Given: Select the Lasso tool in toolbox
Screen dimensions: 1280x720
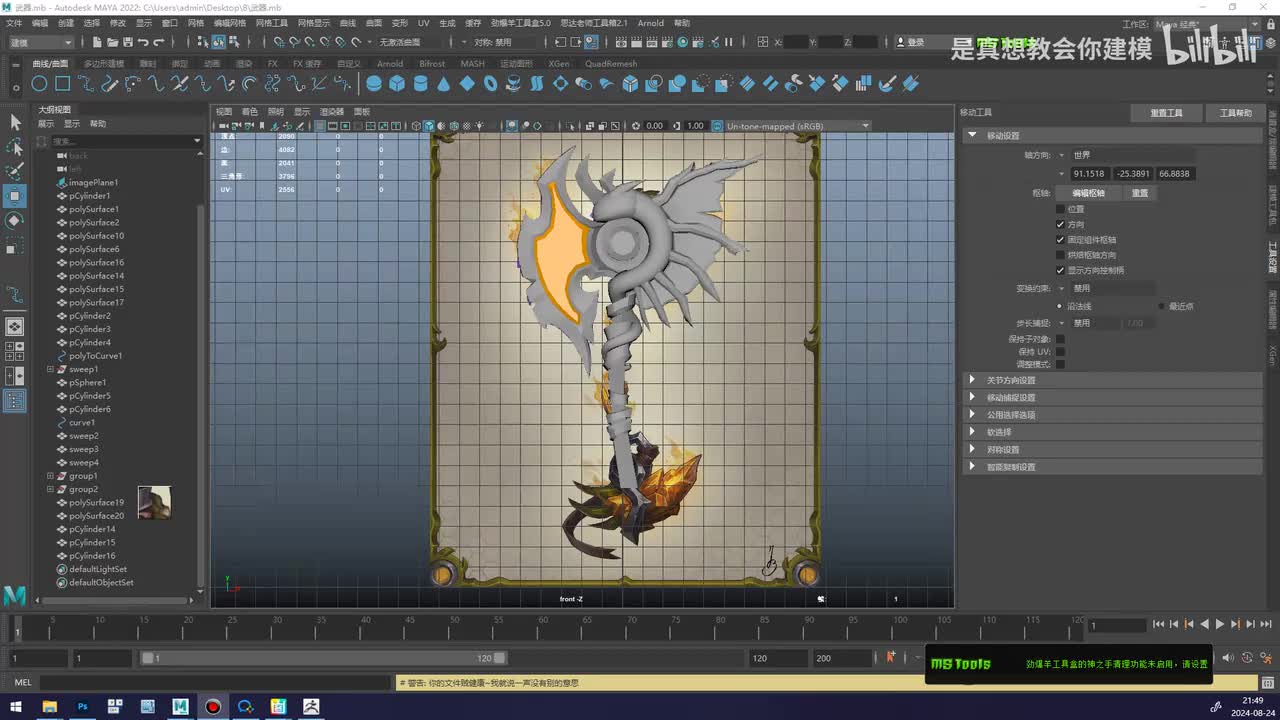Looking at the screenshot, I should pos(15,147).
